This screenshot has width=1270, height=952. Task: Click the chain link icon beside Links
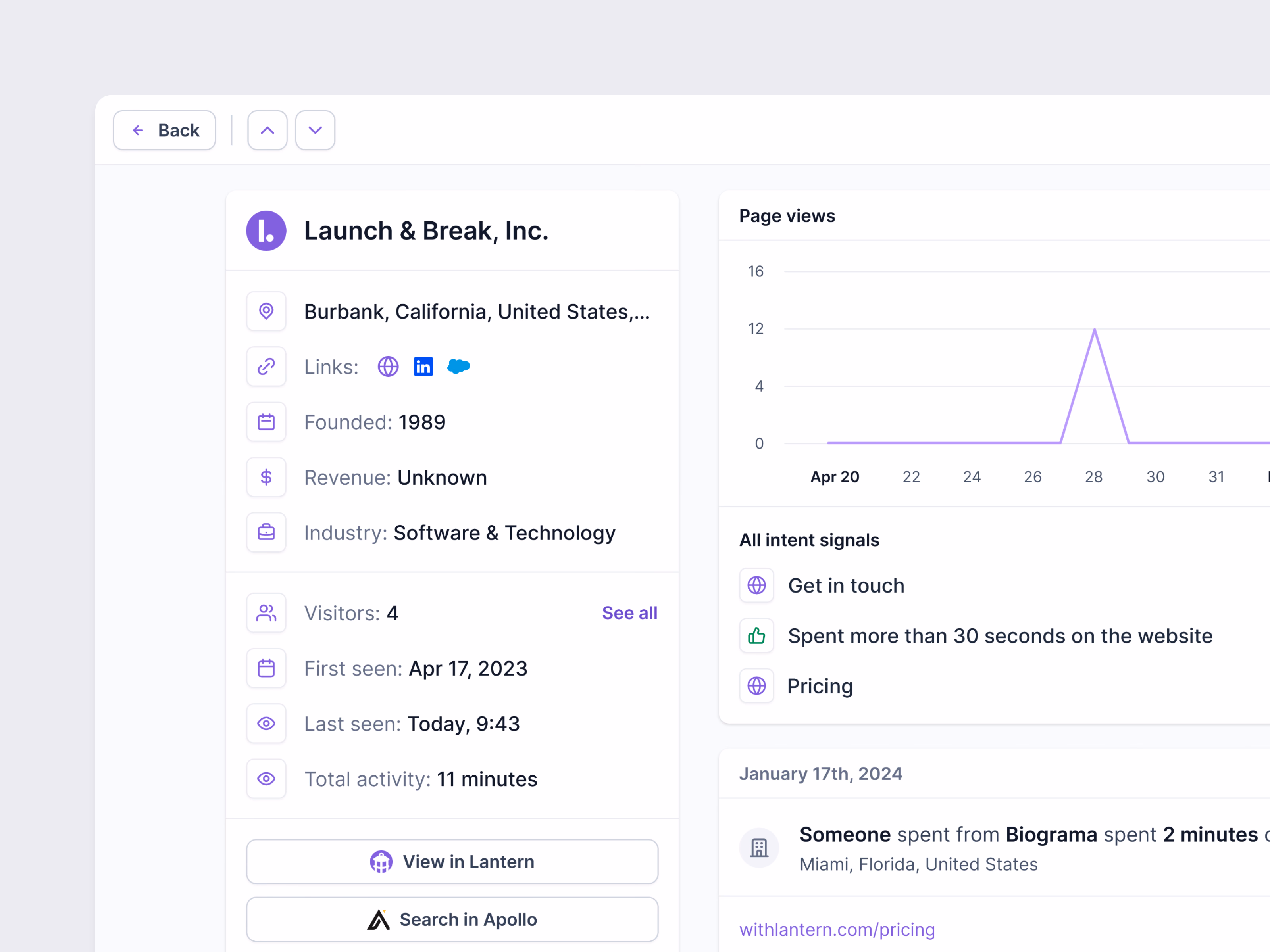pos(266,366)
